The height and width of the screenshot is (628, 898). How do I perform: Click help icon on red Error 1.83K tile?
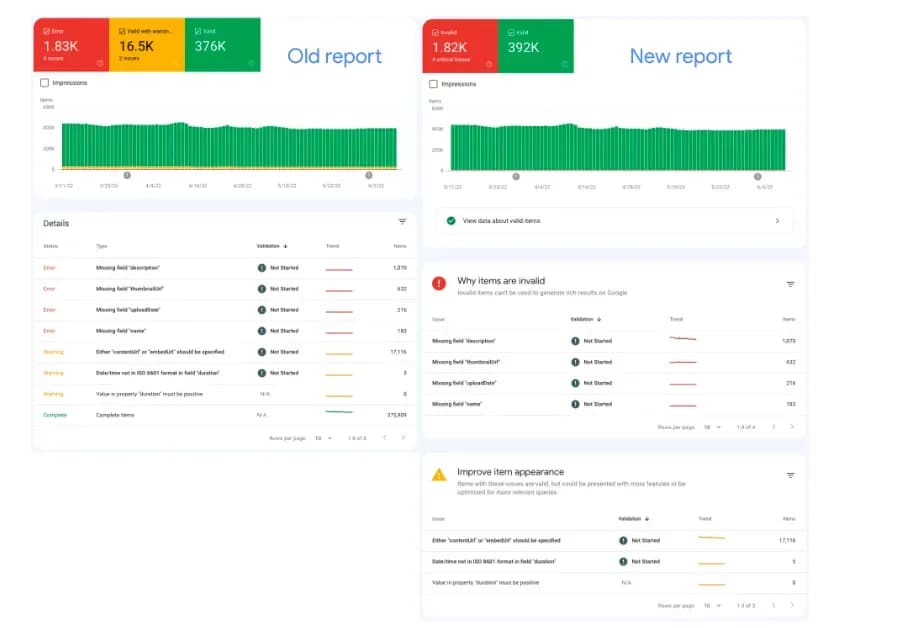point(100,62)
